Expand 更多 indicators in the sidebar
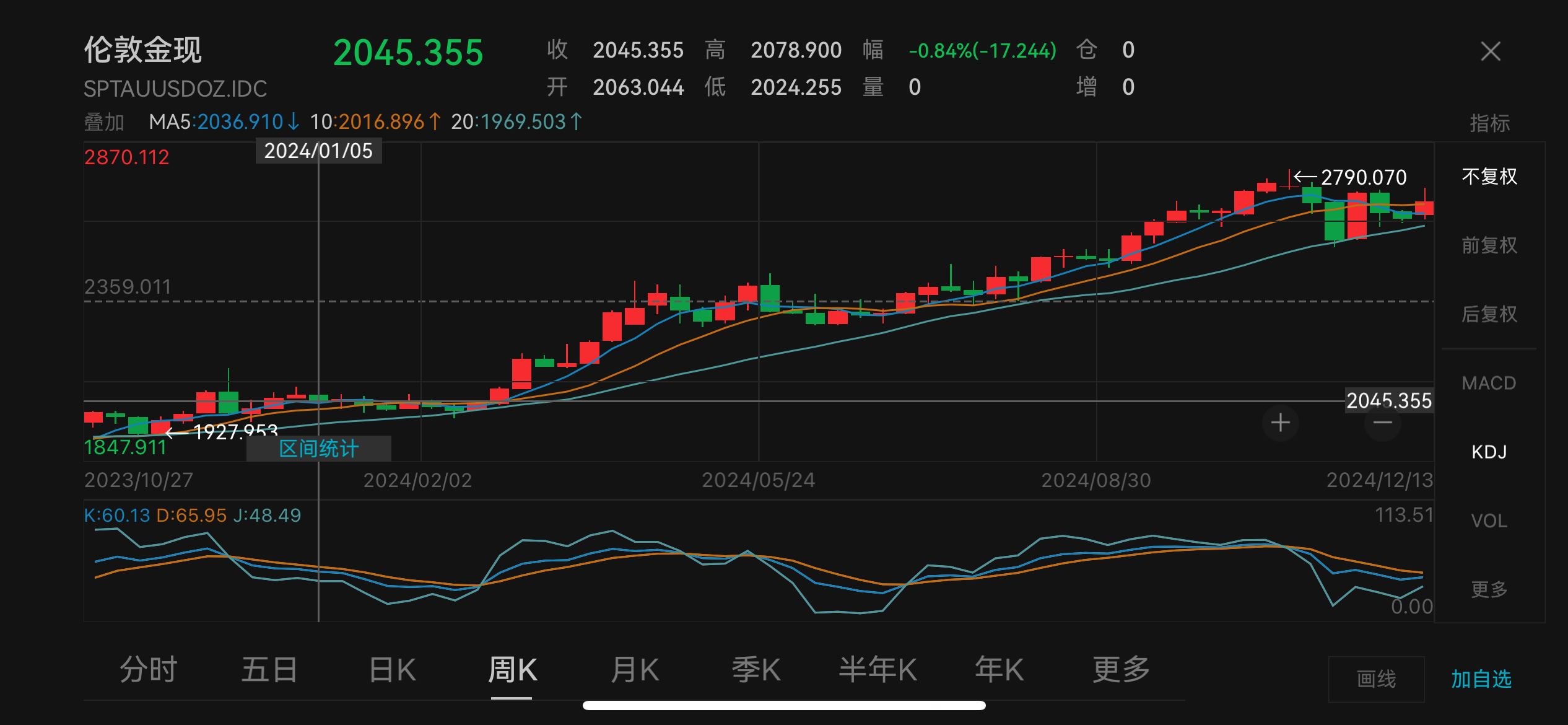1568x725 pixels. click(x=1489, y=589)
